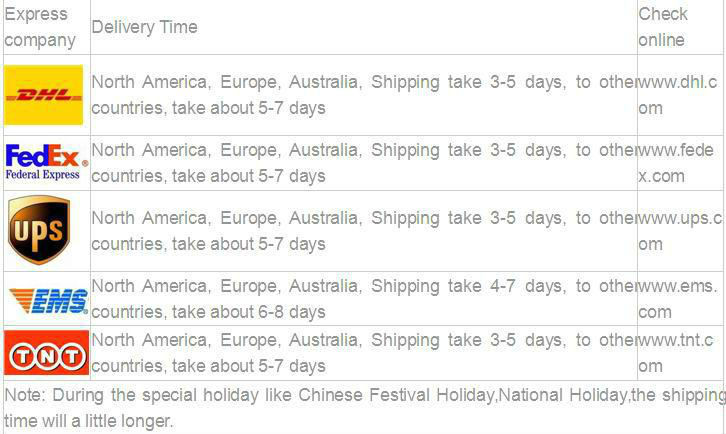Click the FedEx Federal Express logo
Viewport: 726px width, 434px height.
pyautogui.click(x=46, y=162)
